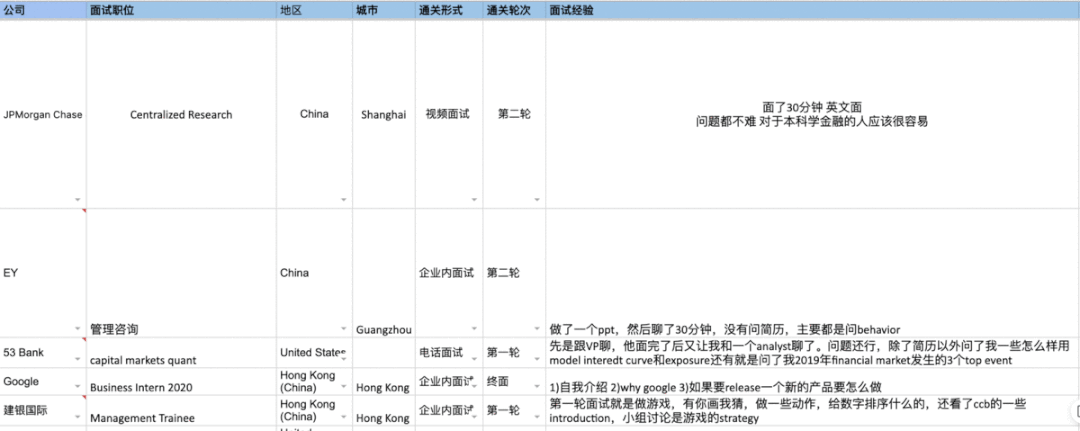Open the region dropdown in 建银国际 row
The width and height of the screenshot is (1080, 431).
[x=343, y=417]
